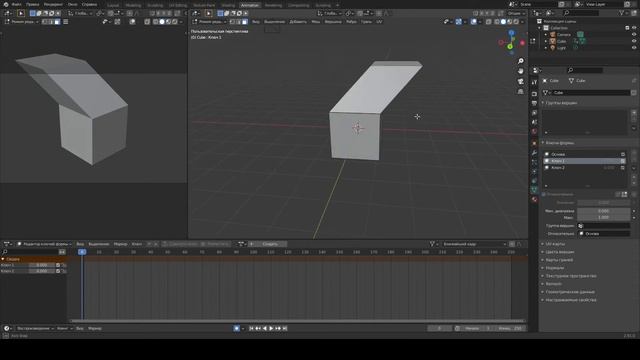Screen dimensions: 640x360
Task: Select the Основа shape key row
Action: coord(584,154)
